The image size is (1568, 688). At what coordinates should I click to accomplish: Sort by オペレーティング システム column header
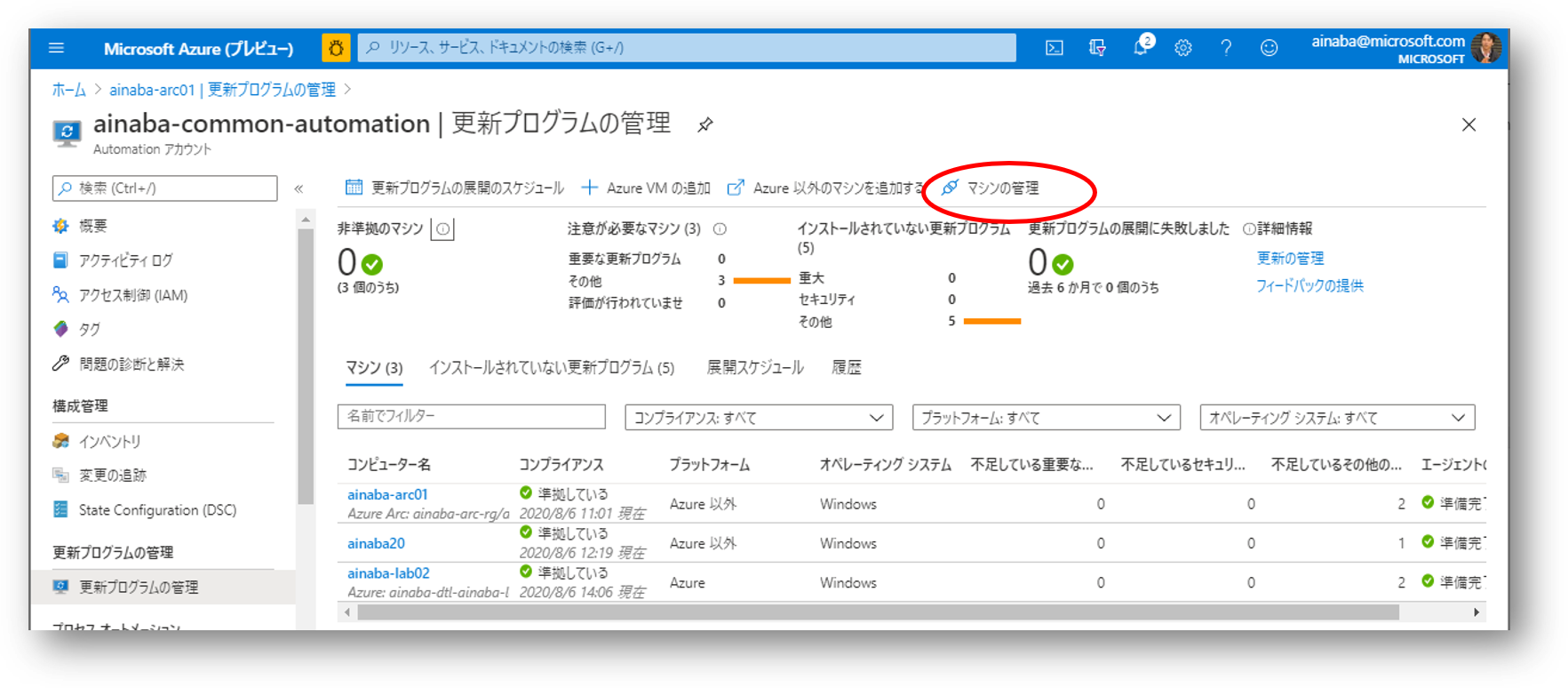point(886,465)
